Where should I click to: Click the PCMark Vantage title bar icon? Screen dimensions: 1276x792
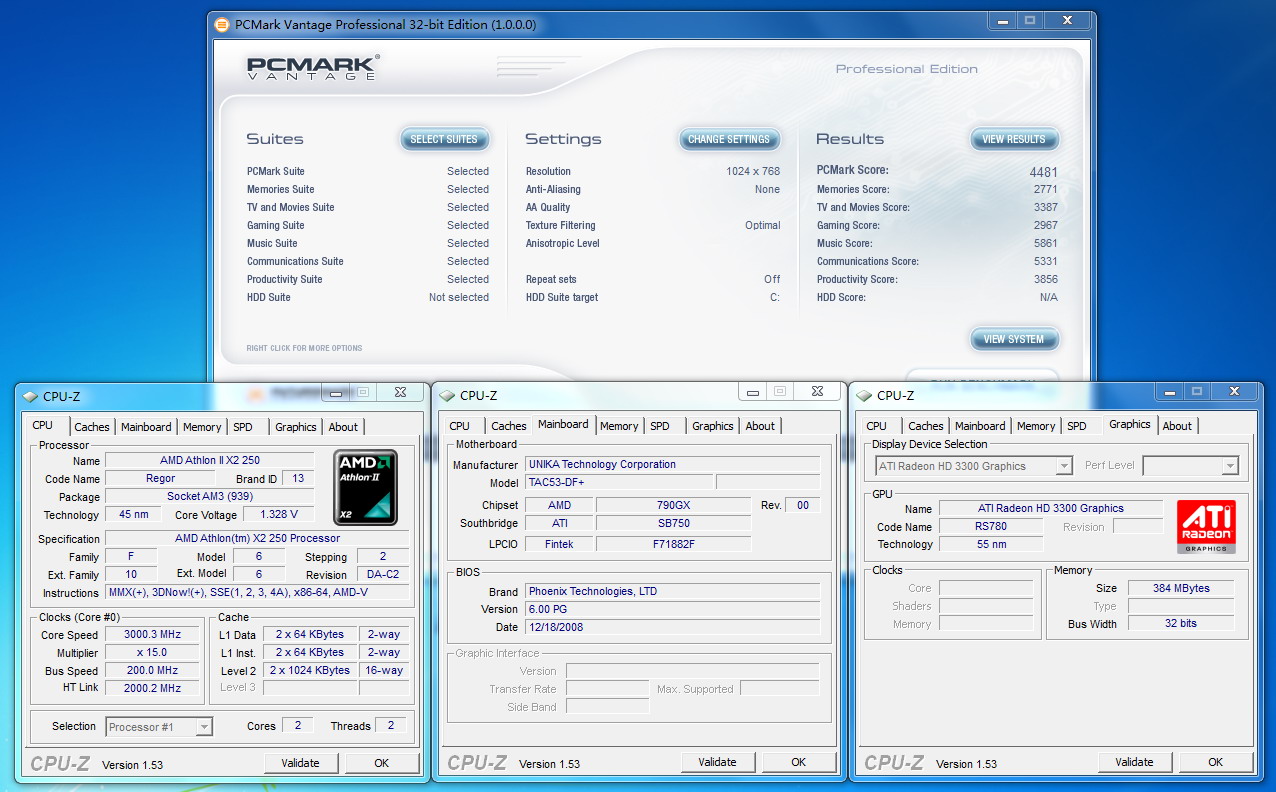(221, 25)
